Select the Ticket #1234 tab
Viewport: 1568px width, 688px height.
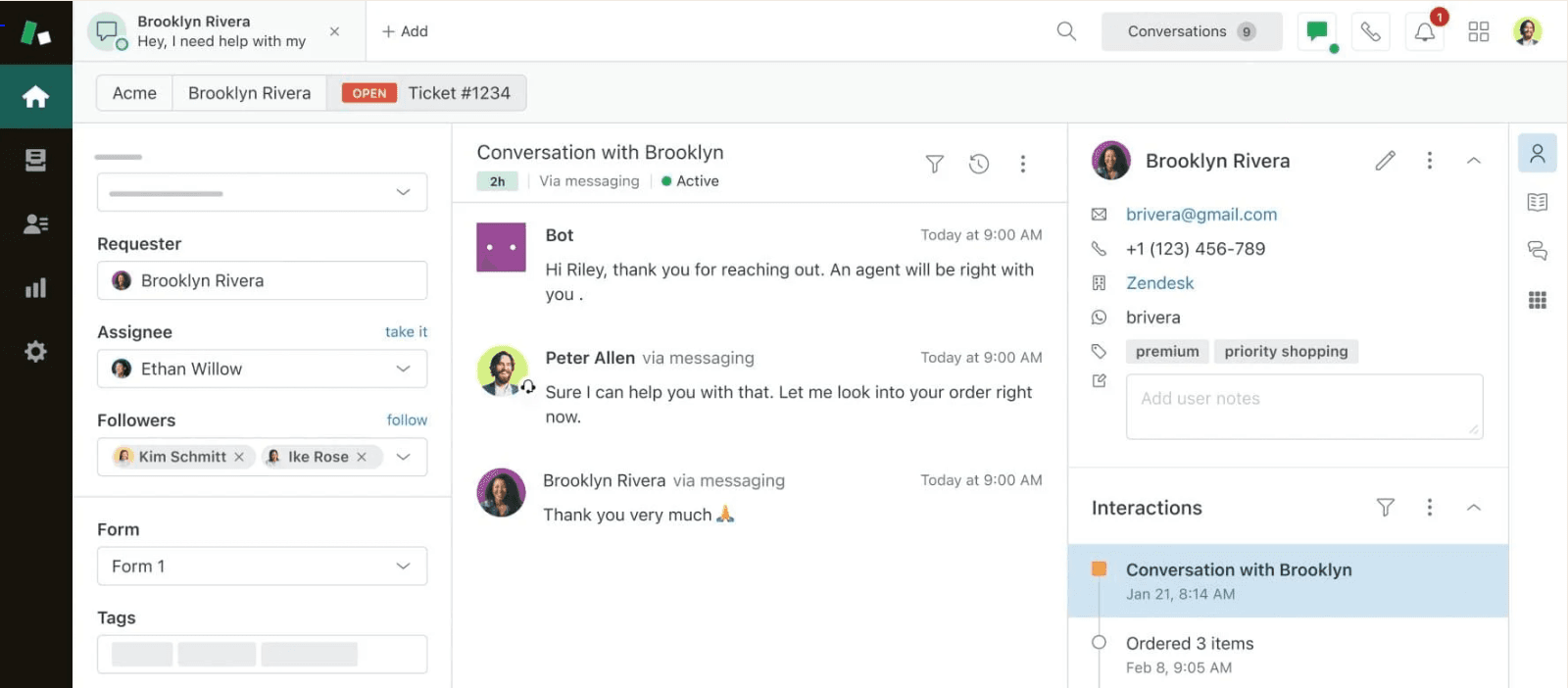click(426, 93)
